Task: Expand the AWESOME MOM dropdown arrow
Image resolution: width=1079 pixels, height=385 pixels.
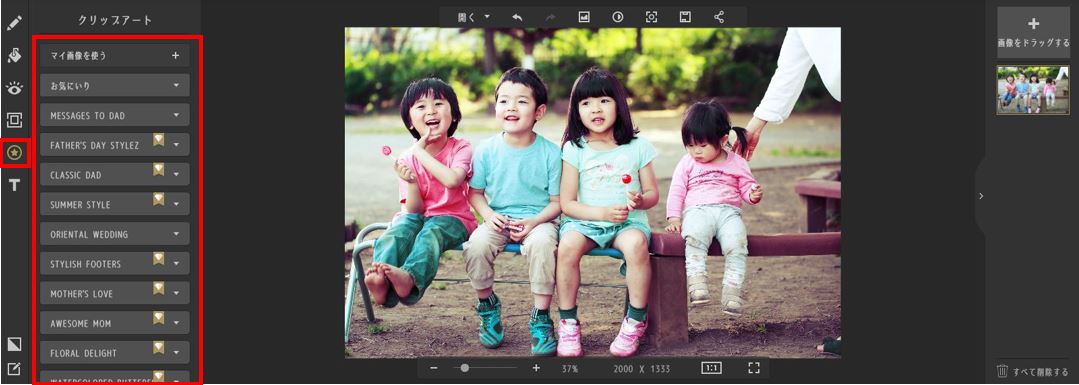Action: point(176,322)
